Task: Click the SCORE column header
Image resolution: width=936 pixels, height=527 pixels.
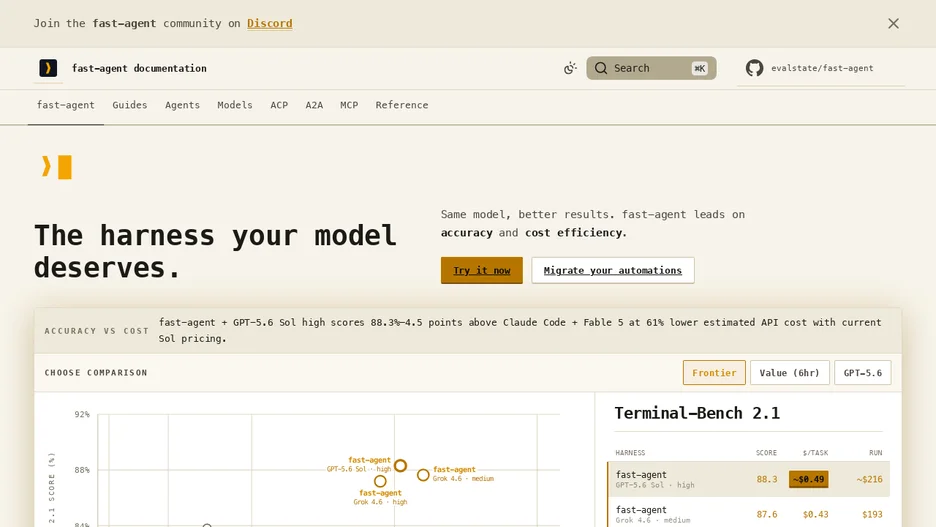Action: pyautogui.click(x=766, y=453)
